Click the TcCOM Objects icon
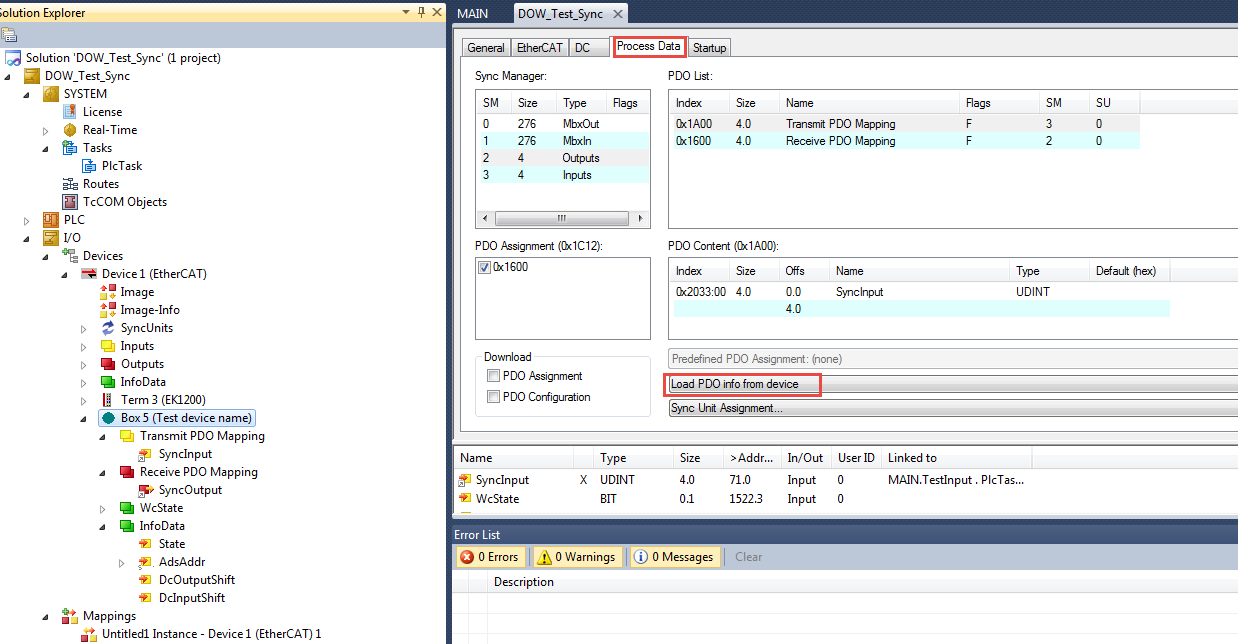The image size is (1238, 644). tap(70, 202)
